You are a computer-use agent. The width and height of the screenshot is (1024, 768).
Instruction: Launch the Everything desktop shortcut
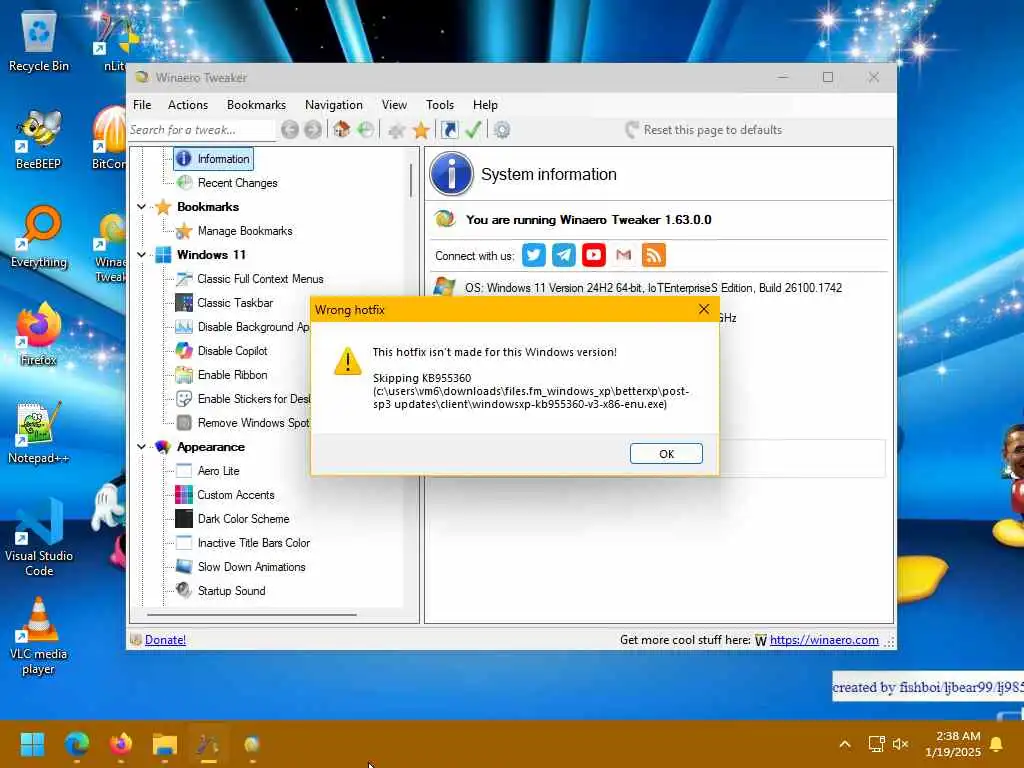(39, 237)
